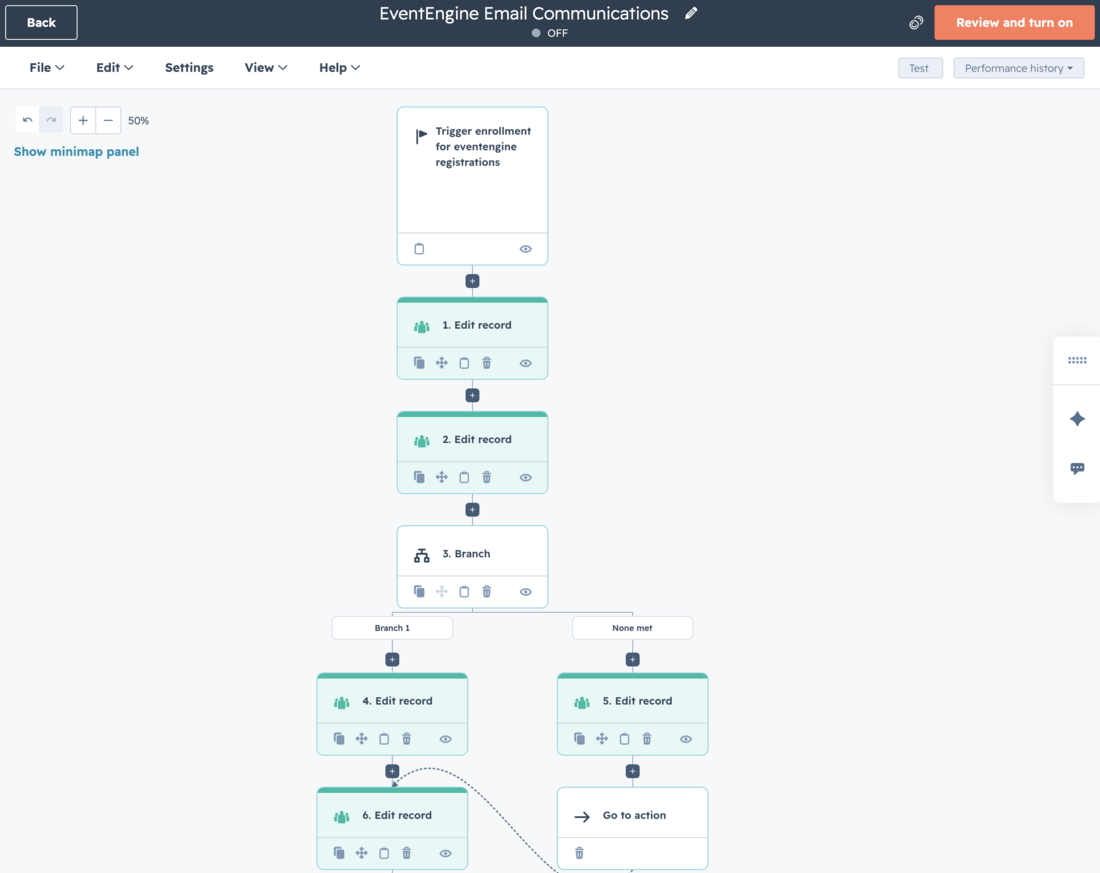
Task: Open the Help menu dropdown
Action: pos(340,67)
